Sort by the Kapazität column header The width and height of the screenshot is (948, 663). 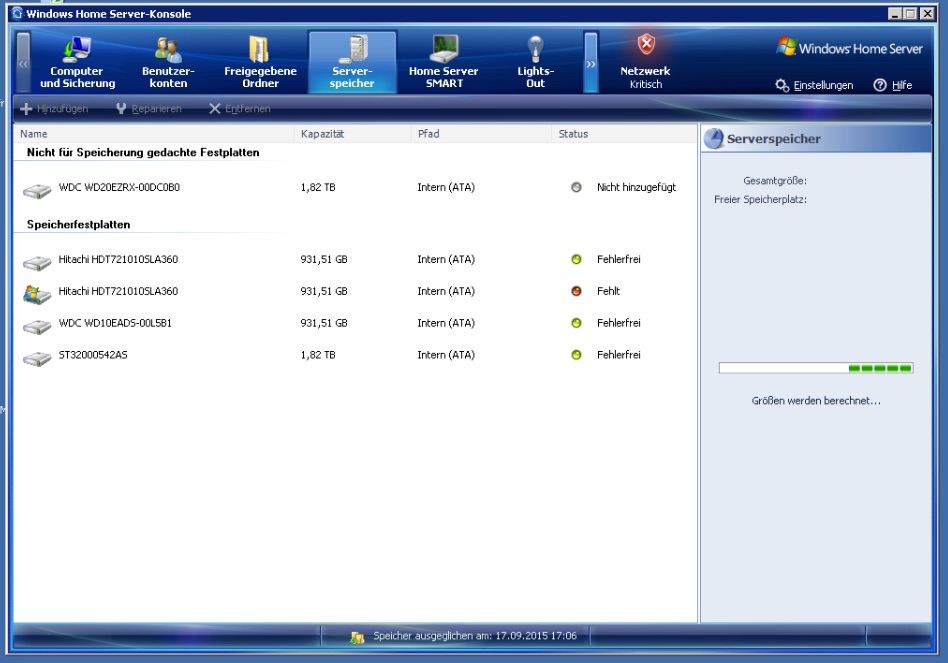[x=353, y=134]
